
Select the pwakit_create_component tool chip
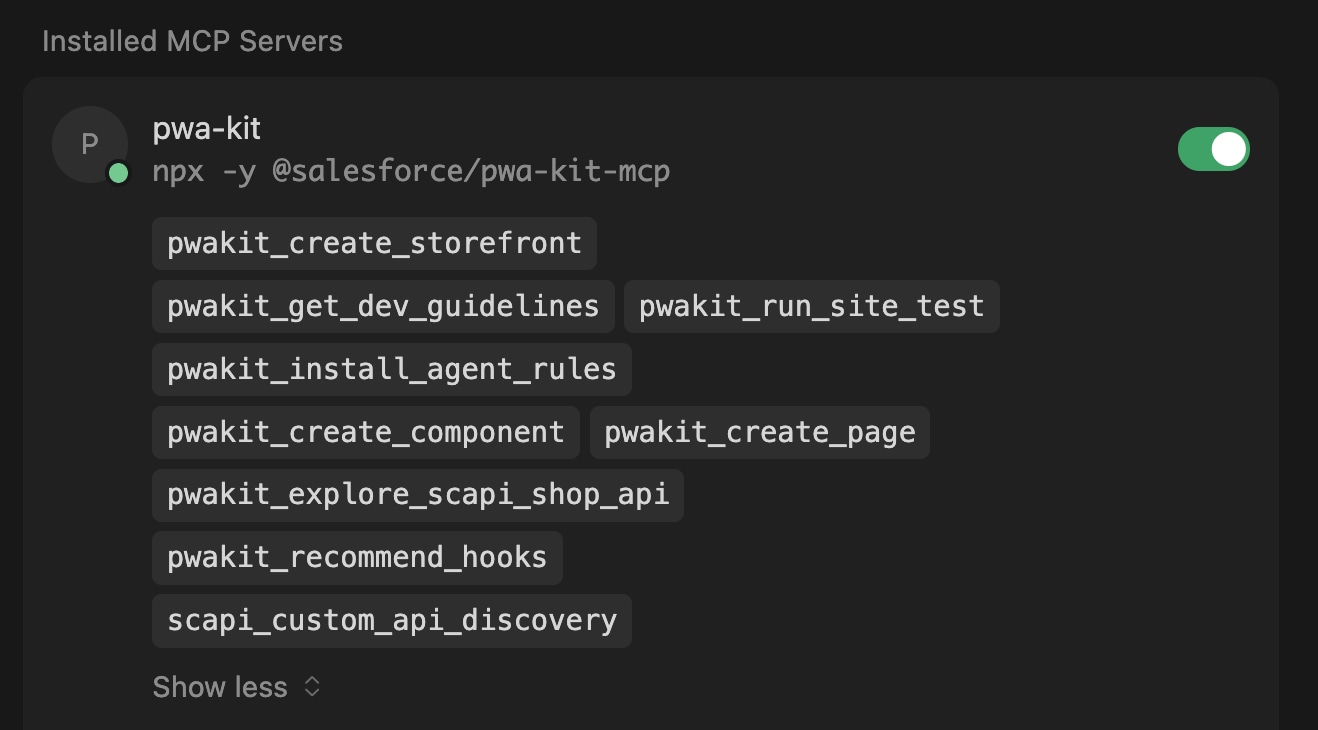tap(365, 432)
